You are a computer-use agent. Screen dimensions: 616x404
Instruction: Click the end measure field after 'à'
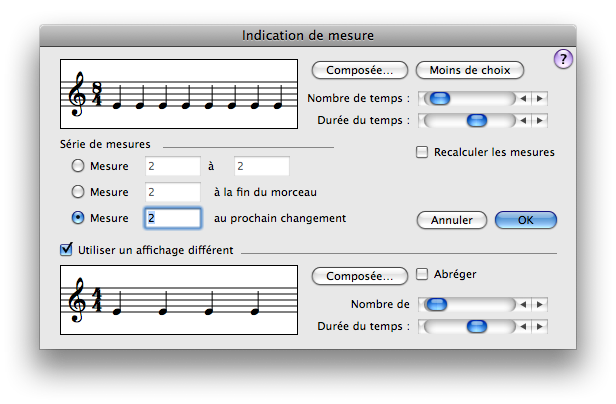click(261, 166)
